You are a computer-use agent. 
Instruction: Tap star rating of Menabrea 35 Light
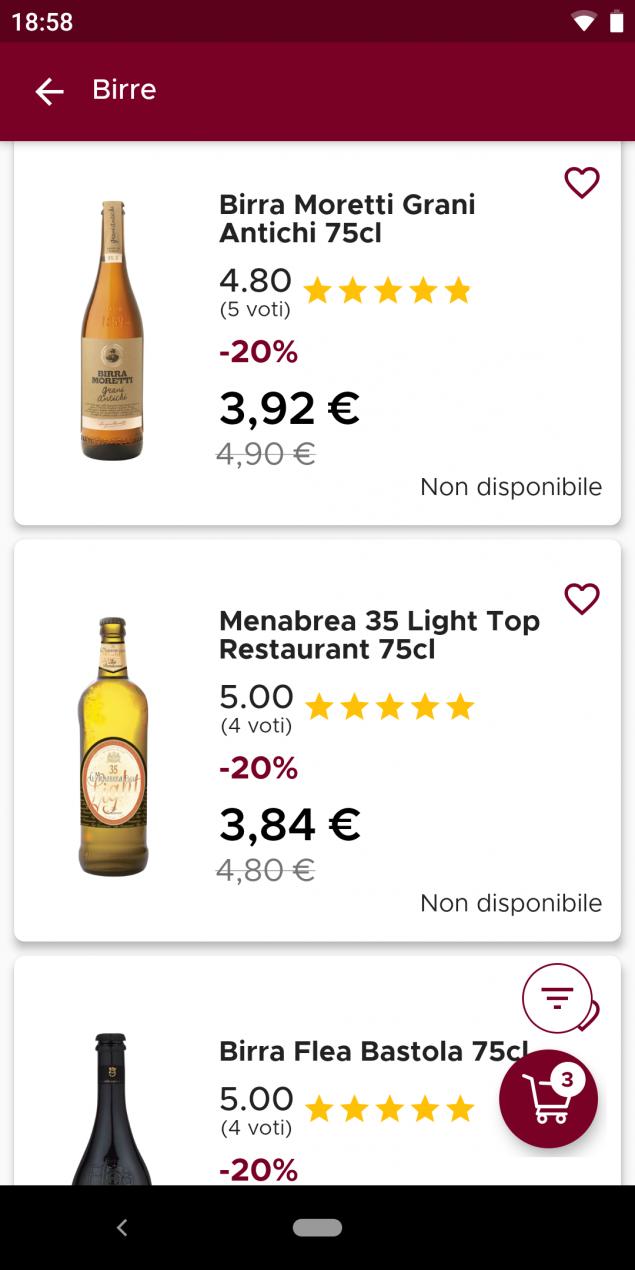(389, 707)
